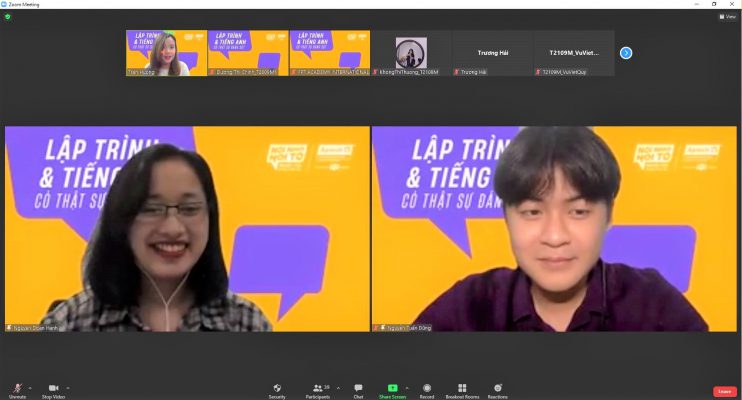Screen dimensions: 742x400
Task: Expand video options arrow next to Stop Video
Action: click(67, 388)
